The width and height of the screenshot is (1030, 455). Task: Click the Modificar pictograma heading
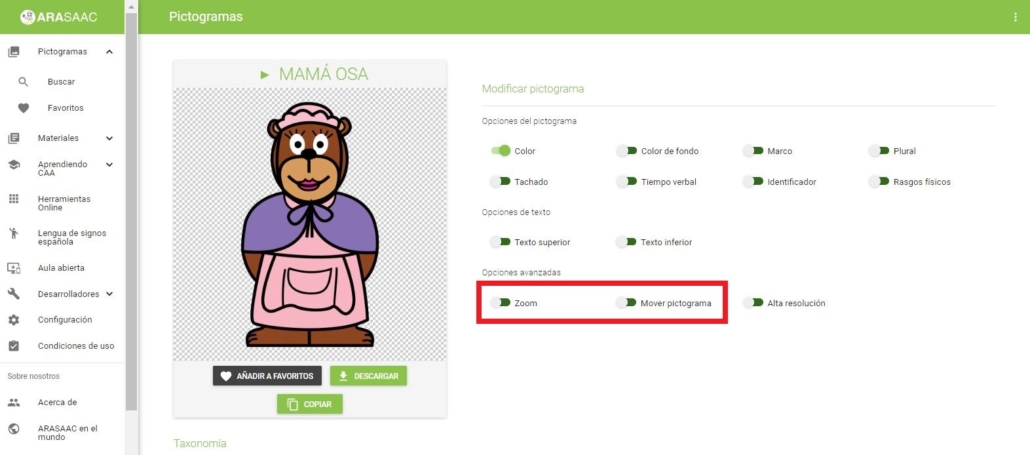point(533,89)
